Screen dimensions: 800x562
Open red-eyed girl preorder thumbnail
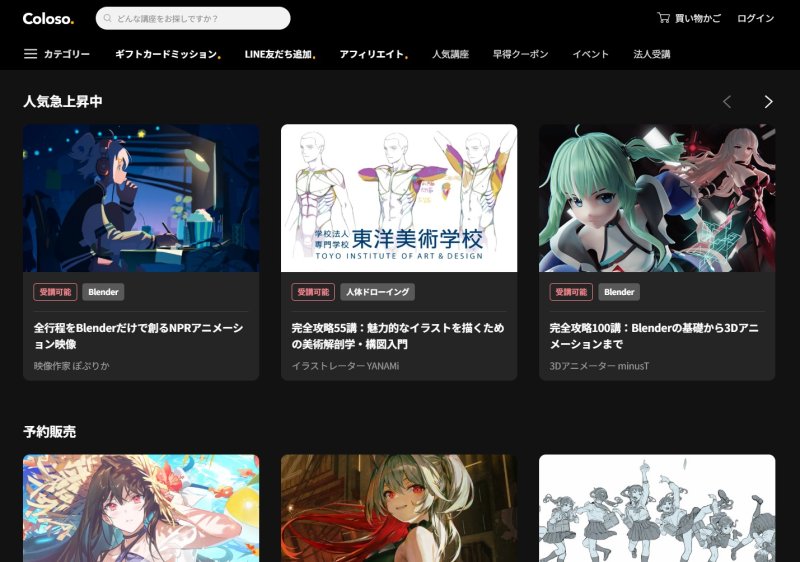tap(399, 508)
